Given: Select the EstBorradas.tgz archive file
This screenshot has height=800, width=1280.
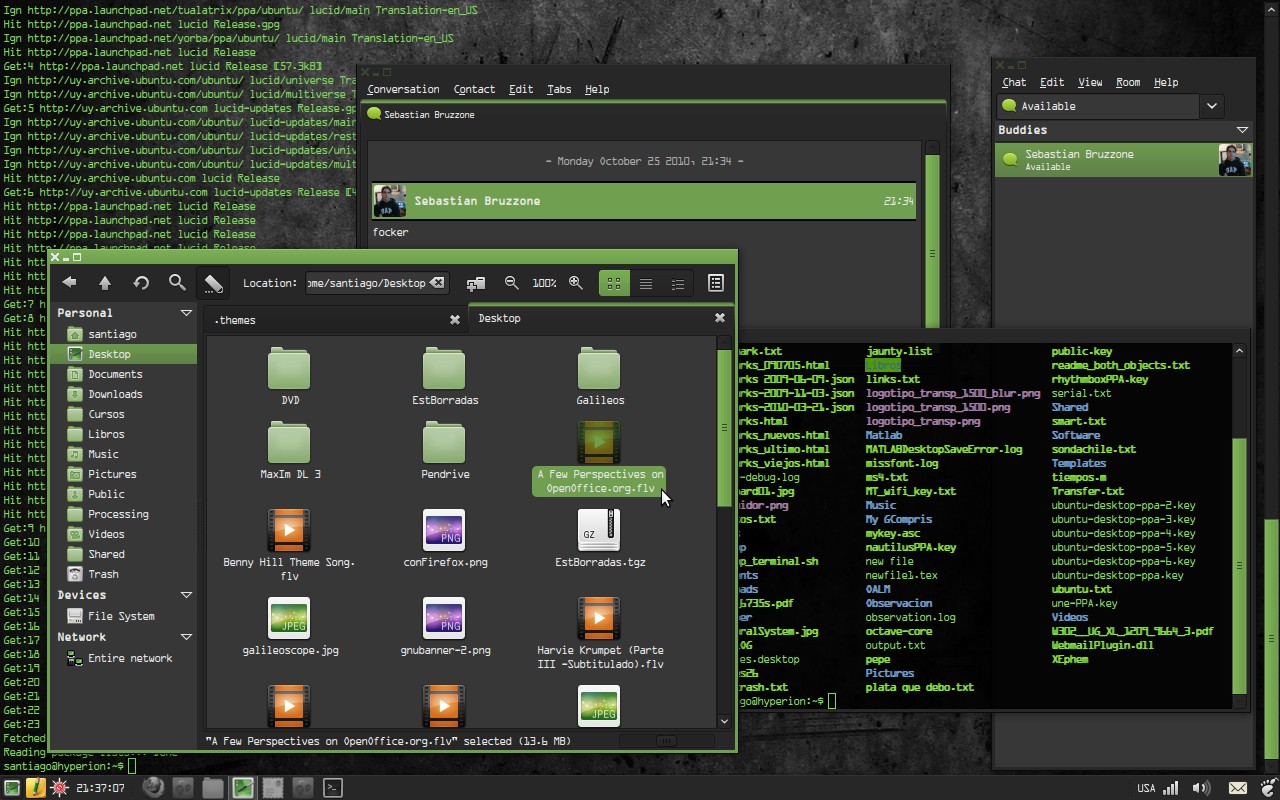Looking at the screenshot, I should click(x=599, y=530).
